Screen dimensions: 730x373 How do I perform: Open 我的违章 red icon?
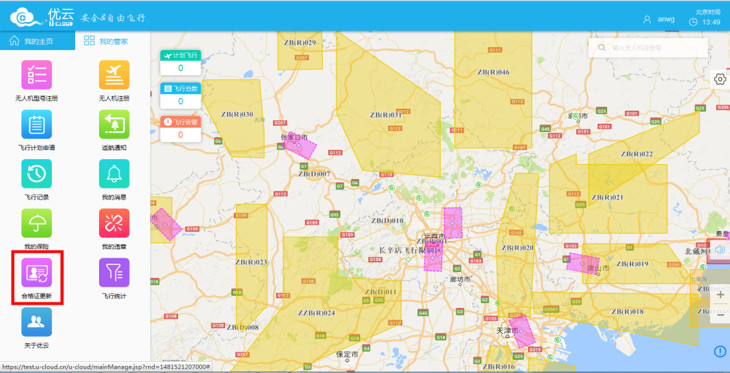point(114,223)
